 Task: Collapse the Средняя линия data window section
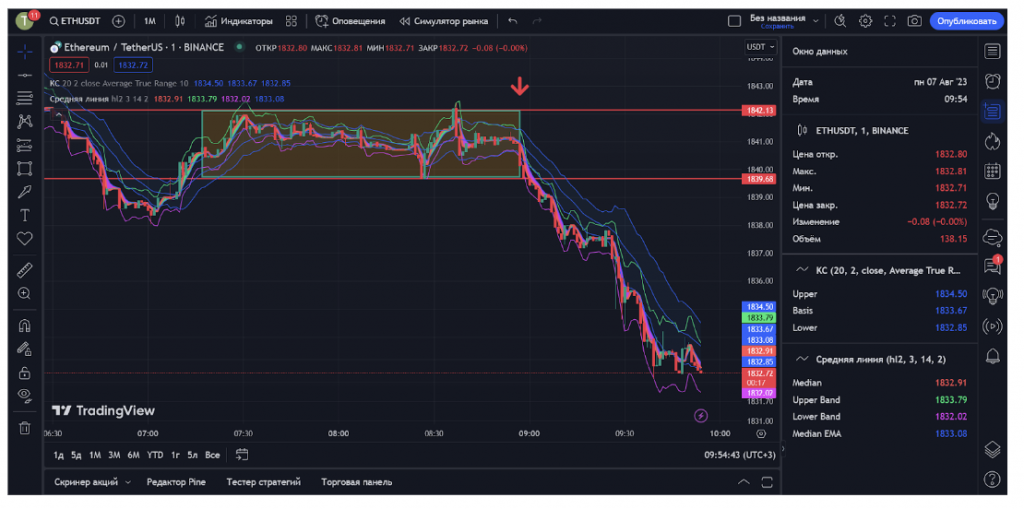[x=801, y=359]
